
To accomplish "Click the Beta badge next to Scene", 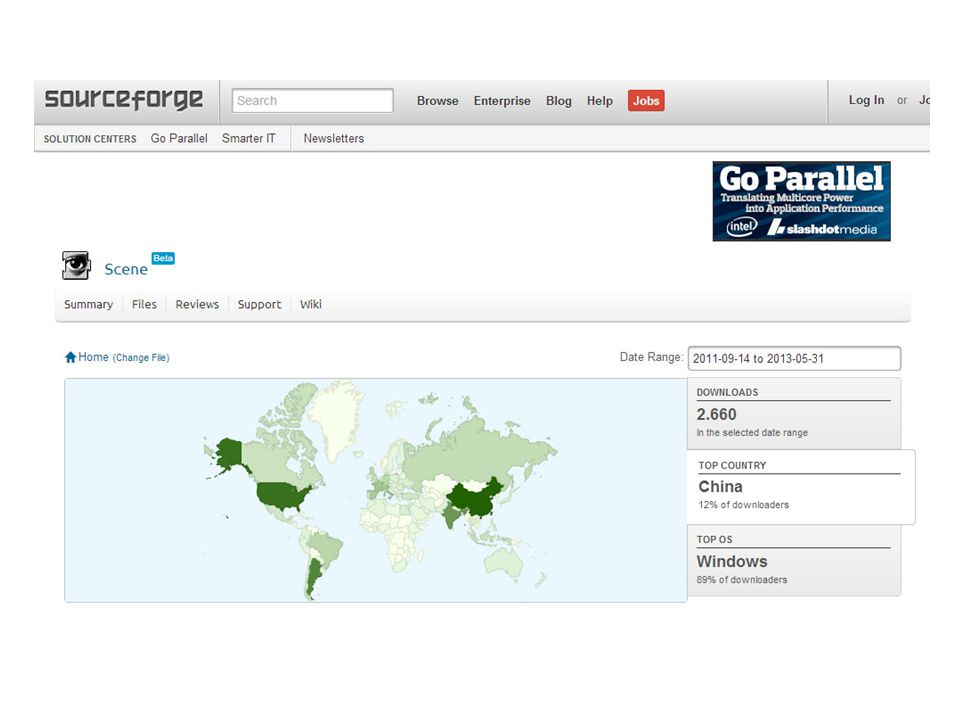I will coord(163,258).
